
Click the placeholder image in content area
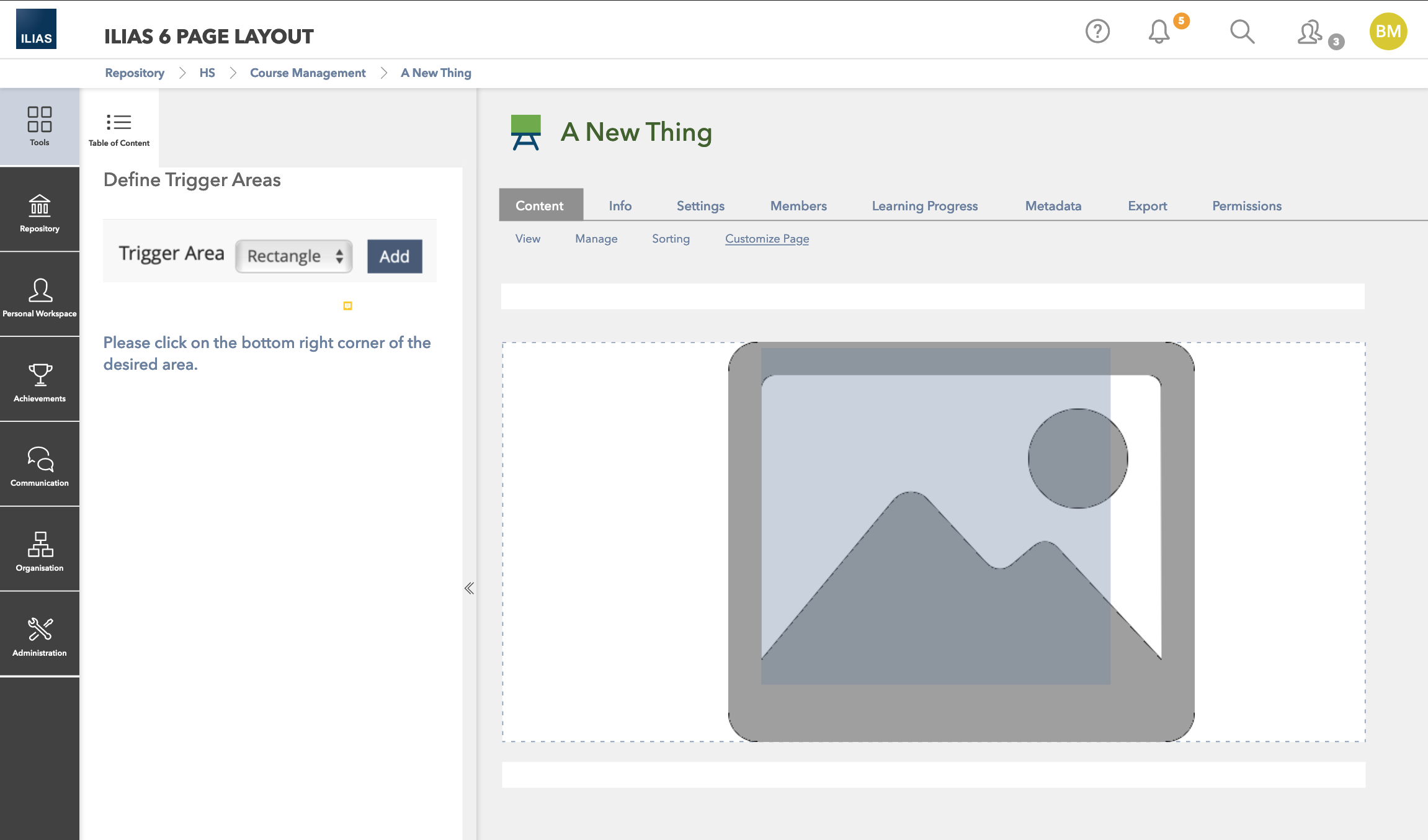click(x=960, y=541)
